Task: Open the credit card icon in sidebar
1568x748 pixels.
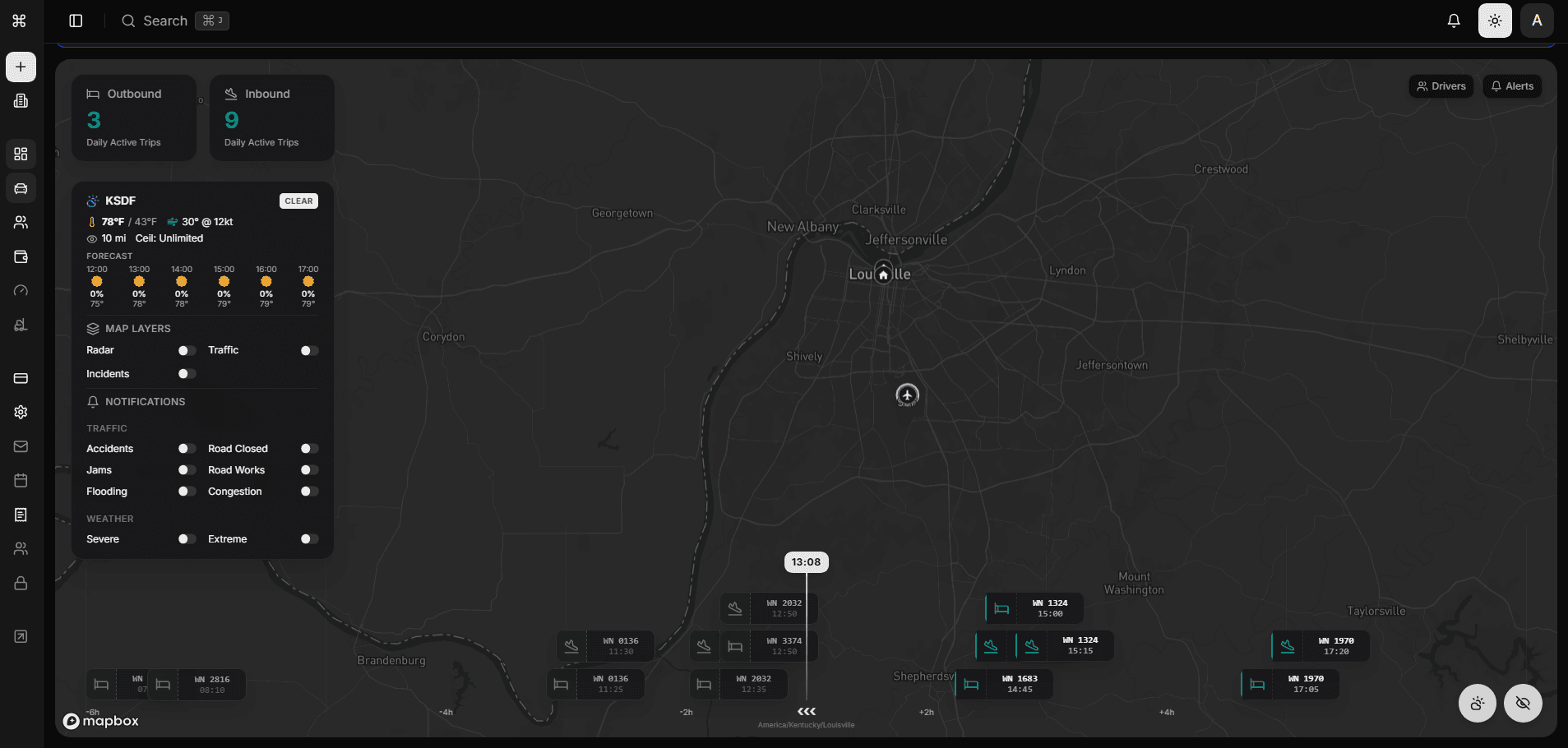Action: click(21, 378)
